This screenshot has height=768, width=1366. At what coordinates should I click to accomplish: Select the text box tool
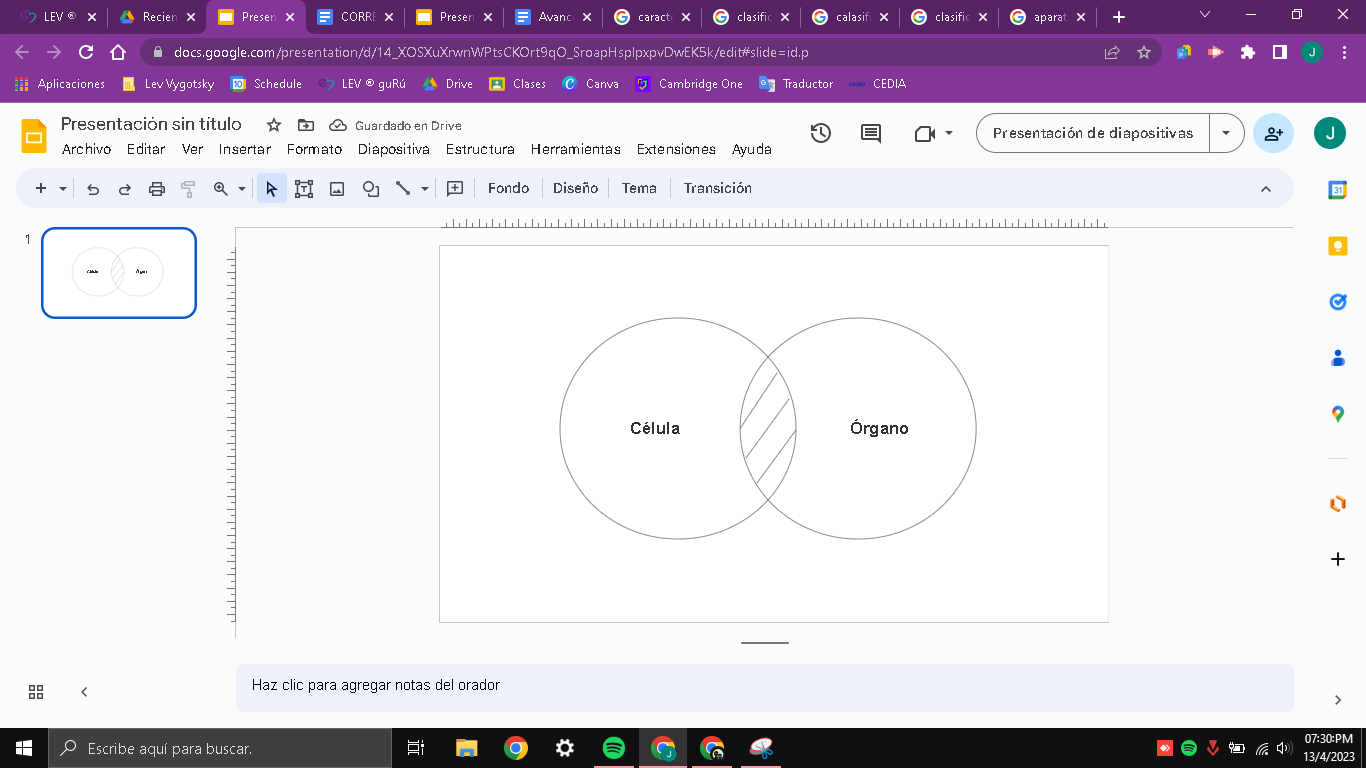click(x=304, y=188)
